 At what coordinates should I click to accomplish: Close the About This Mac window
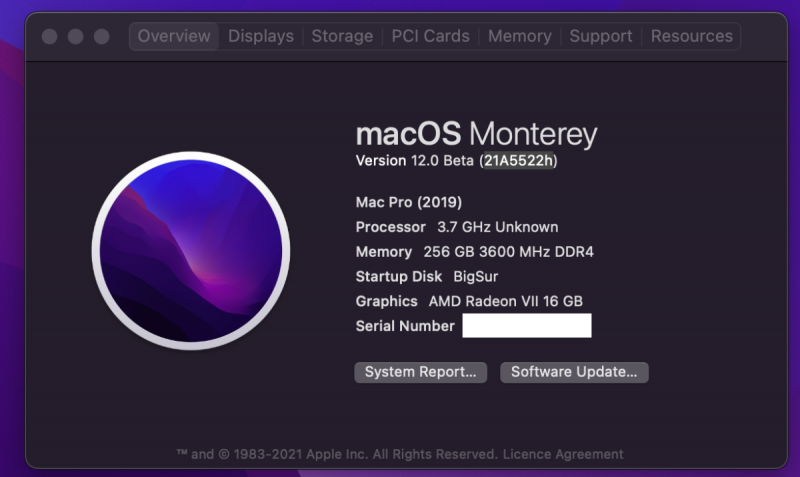click(x=49, y=37)
